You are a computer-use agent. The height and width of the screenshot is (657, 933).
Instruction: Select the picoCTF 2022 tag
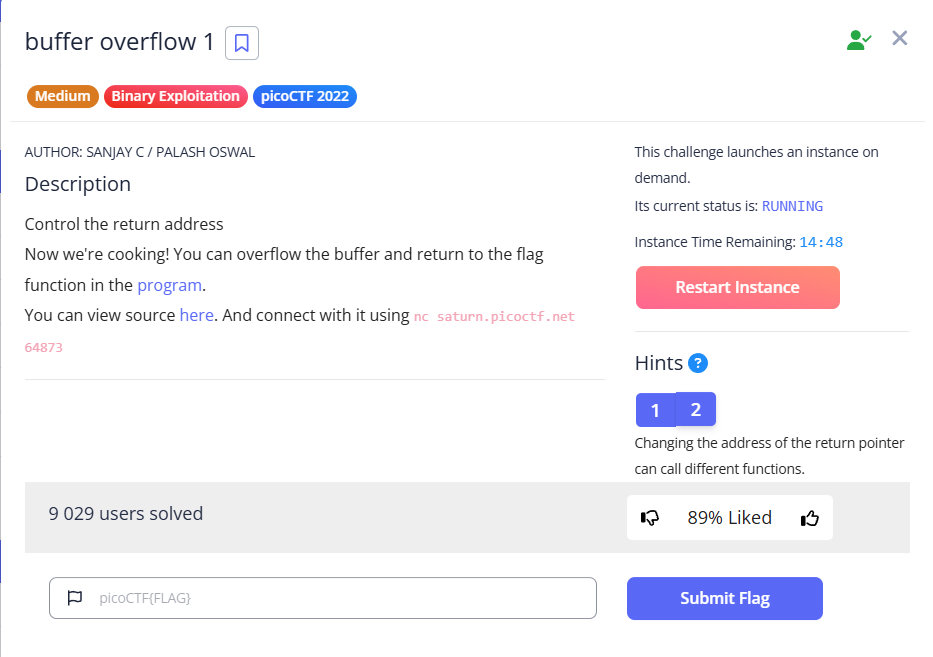click(305, 97)
